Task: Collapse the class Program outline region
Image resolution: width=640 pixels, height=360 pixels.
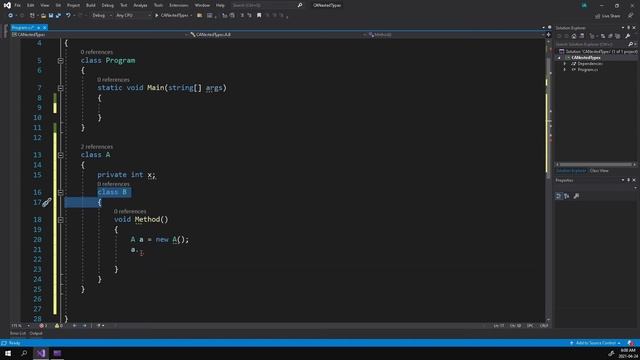Action: (60, 60)
